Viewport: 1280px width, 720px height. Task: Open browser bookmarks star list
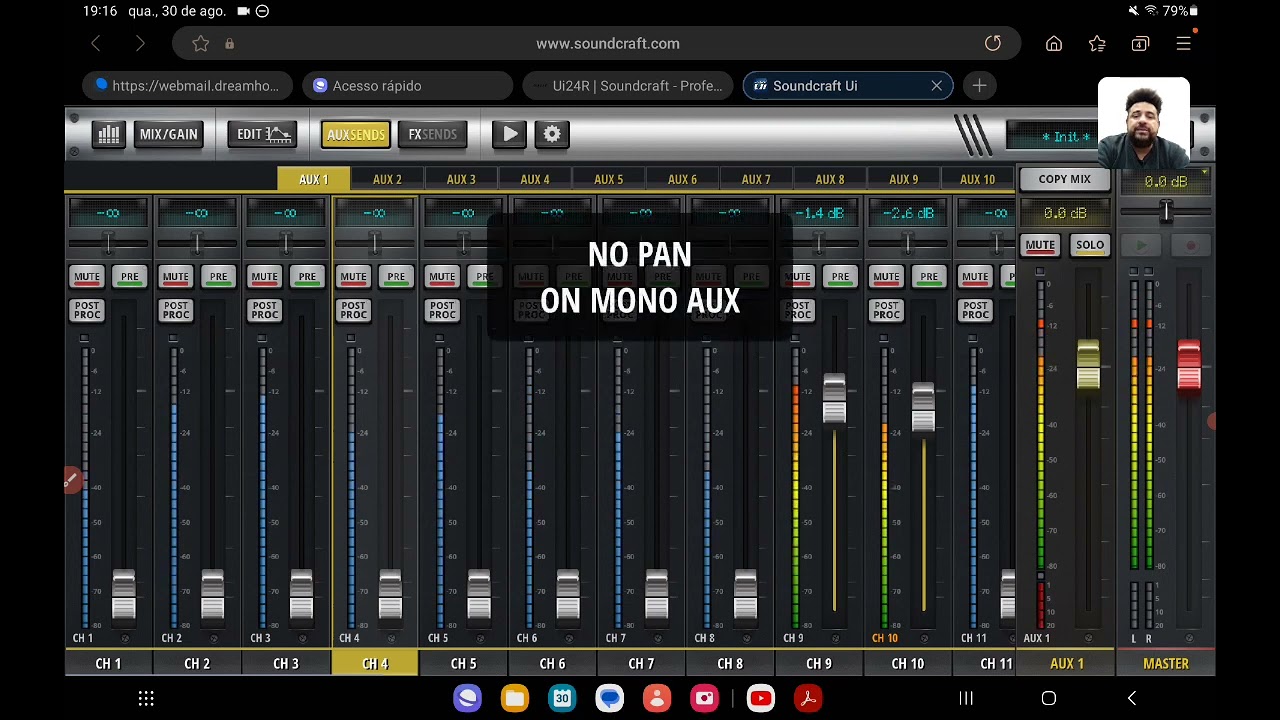(x=1097, y=44)
